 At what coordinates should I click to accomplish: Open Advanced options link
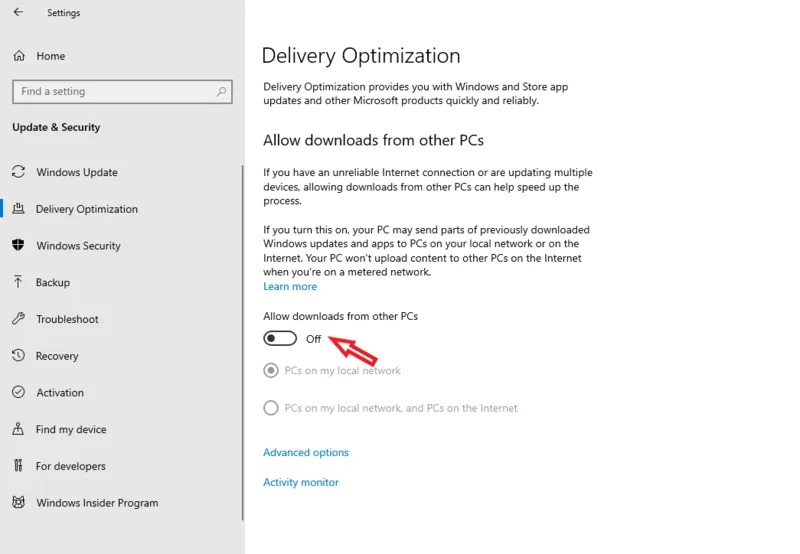click(306, 452)
